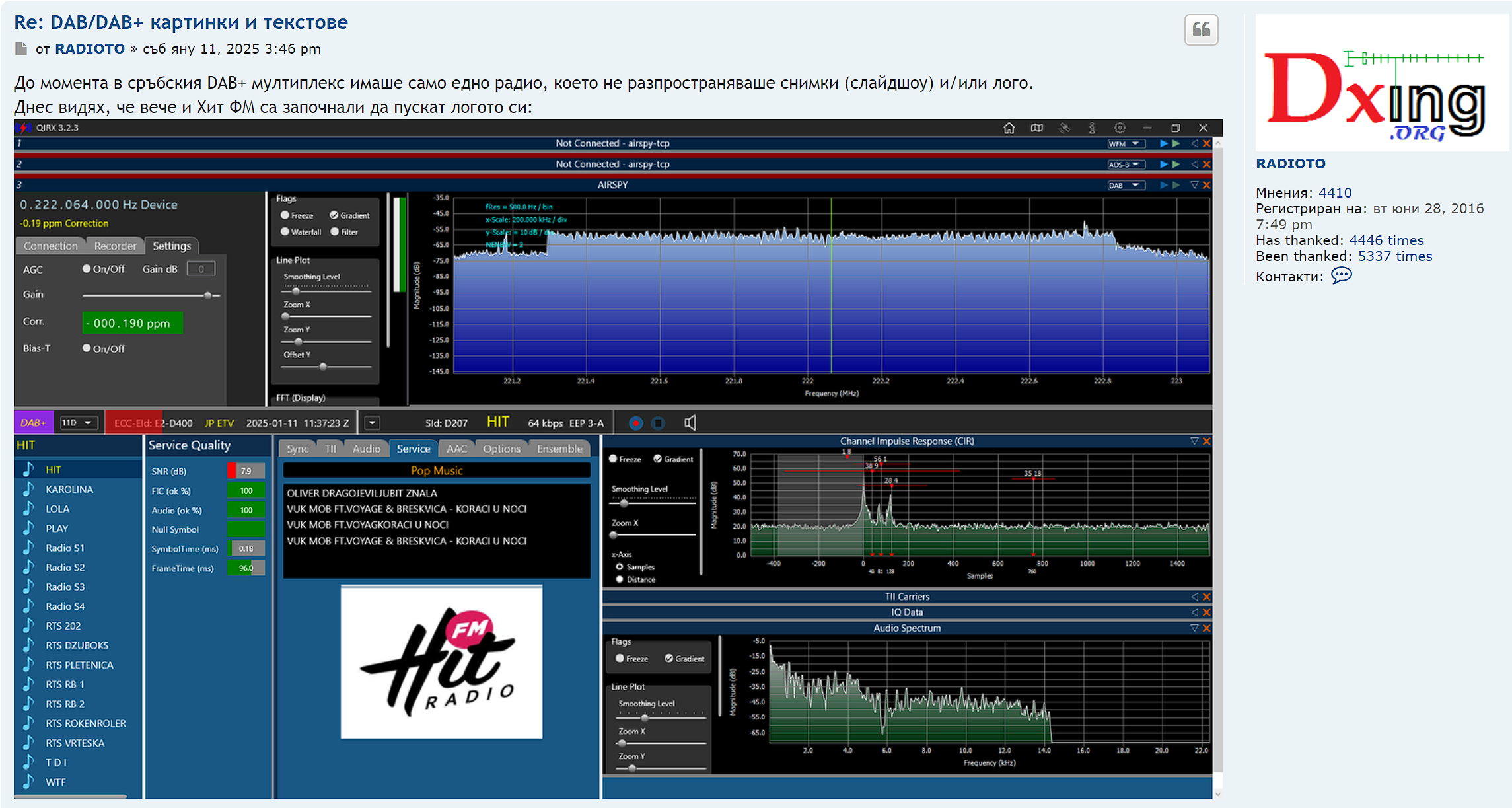This screenshot has height=808, width=1512.
Task: Click the satellite icon in title bar
Action: pos(1065,128)
